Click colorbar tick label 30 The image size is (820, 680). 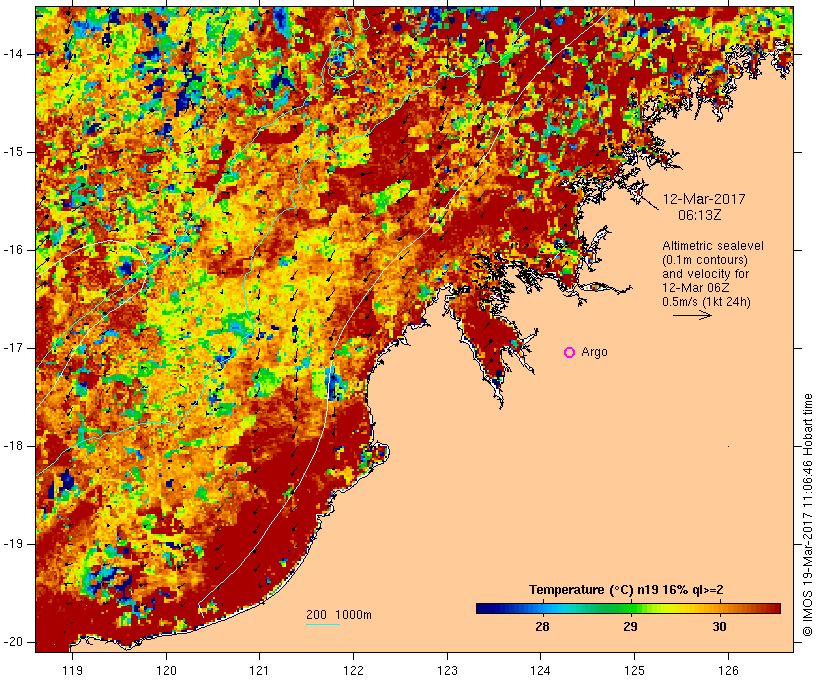719,626
